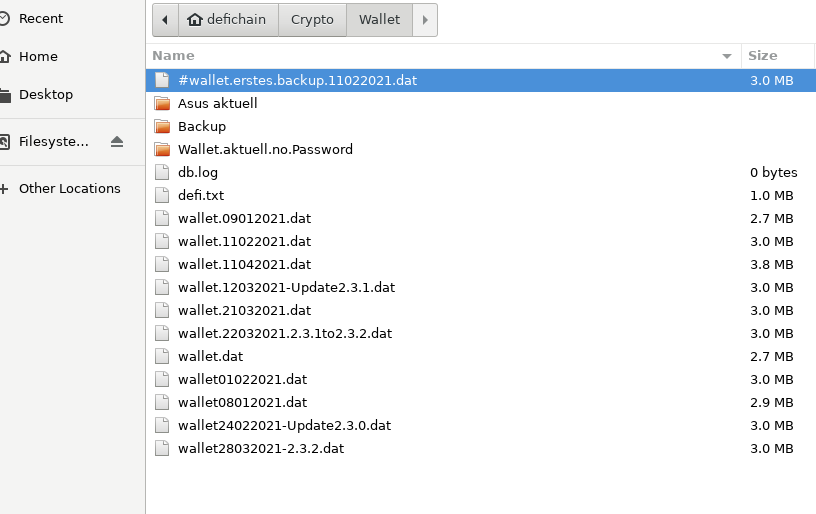Select the defi.txt file
Viewport: 816px width, 514px height.
click(x=481, y=196)
